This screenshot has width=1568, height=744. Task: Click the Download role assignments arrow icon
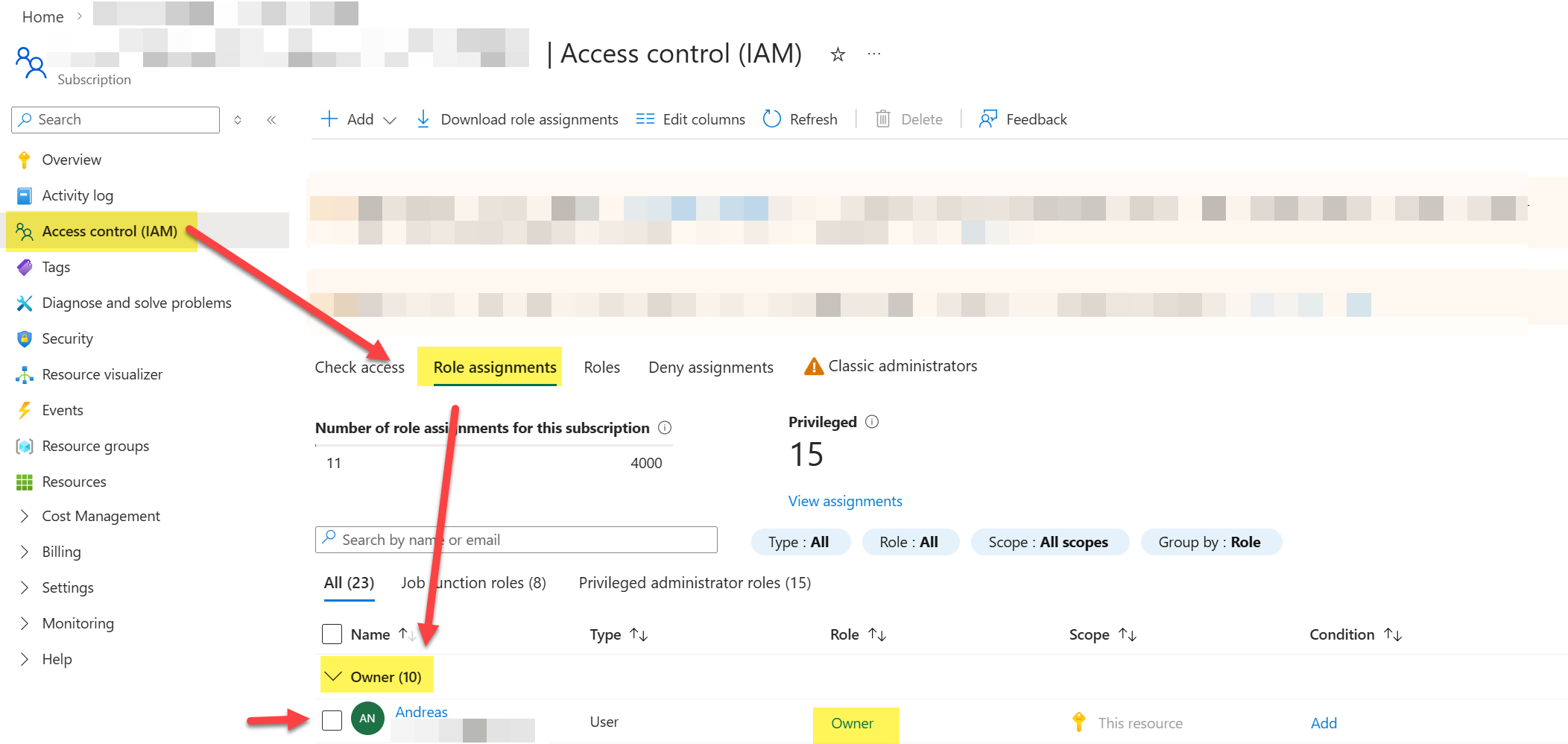[423, 119]
